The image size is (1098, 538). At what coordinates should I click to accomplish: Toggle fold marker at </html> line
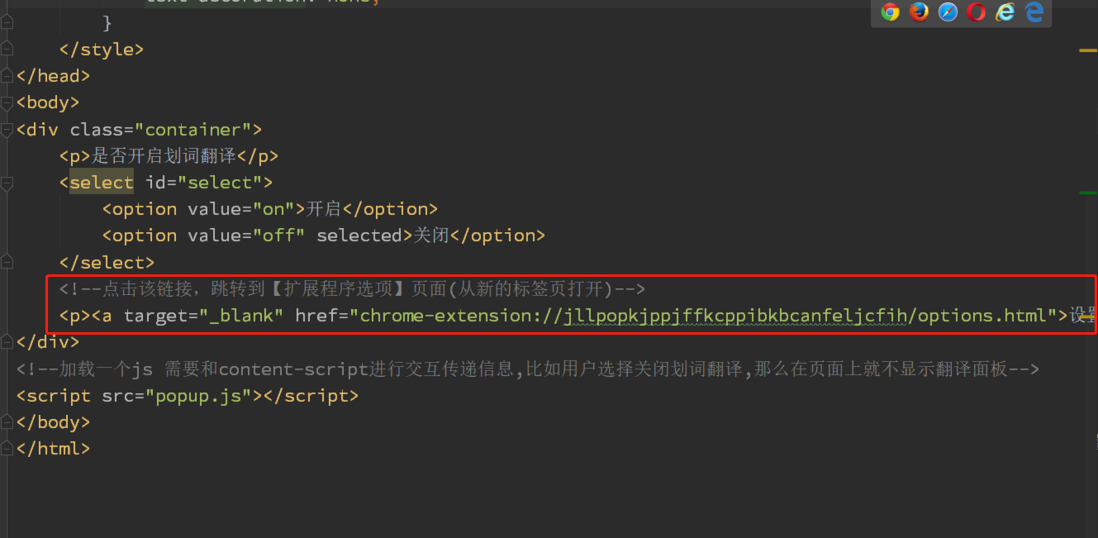point(6,449)
